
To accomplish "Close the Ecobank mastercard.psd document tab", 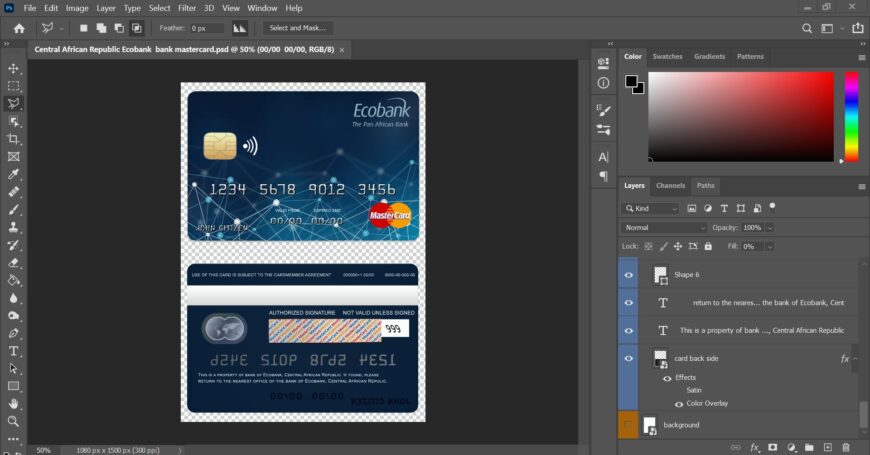I will pos(342,50).
